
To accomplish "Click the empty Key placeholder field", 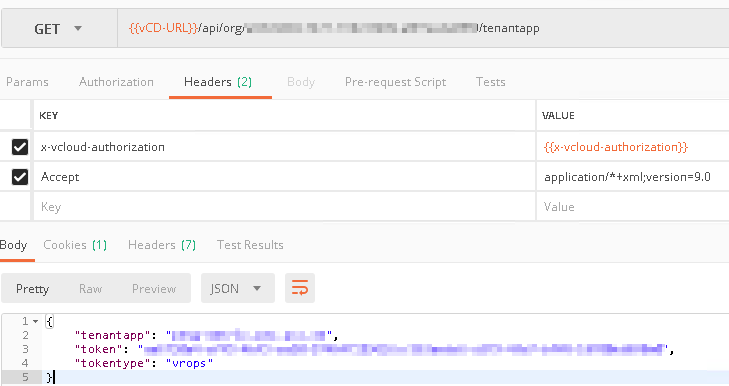I will pos(284,206).
